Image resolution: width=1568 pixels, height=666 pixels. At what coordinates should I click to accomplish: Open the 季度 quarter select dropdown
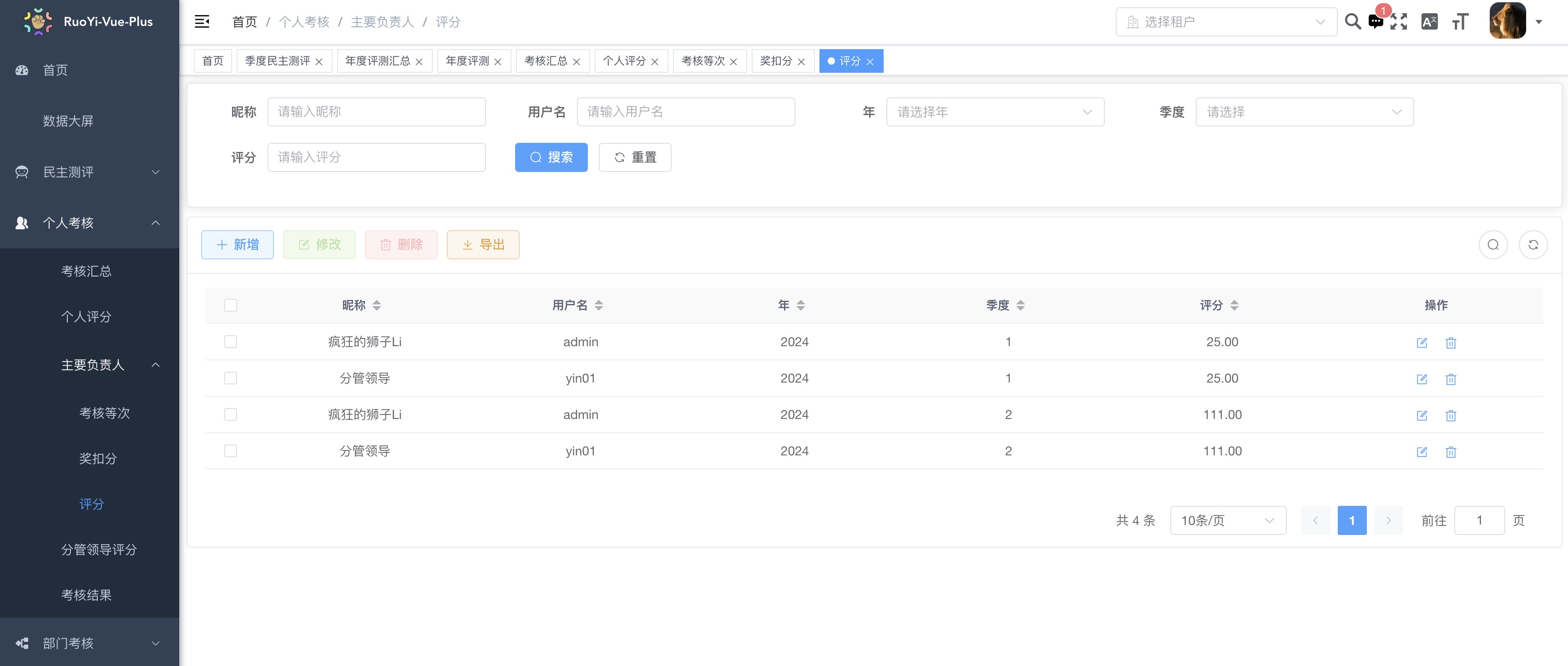click(1305, 112)
